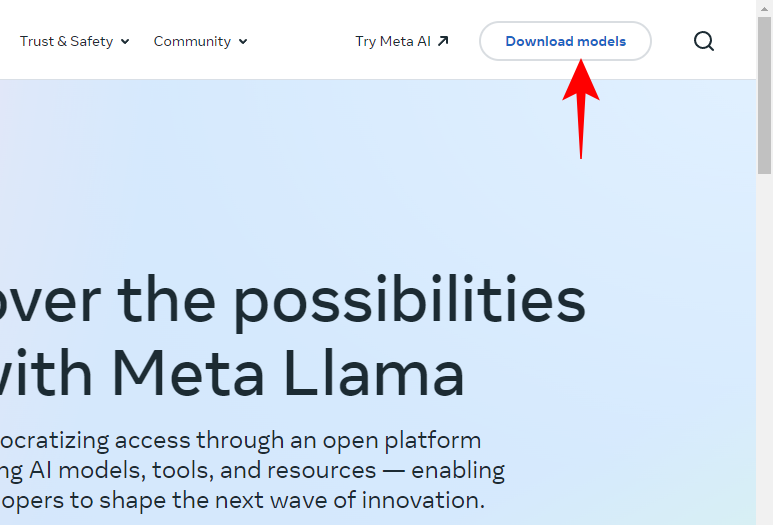Click the word "enabling" in the paragraph

coord(460,470)
